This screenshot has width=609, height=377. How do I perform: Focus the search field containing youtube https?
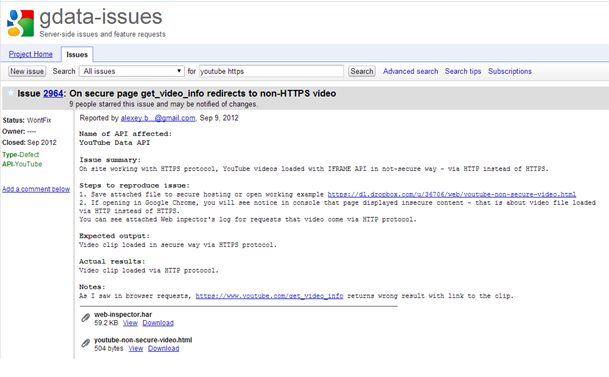(271, 71)
